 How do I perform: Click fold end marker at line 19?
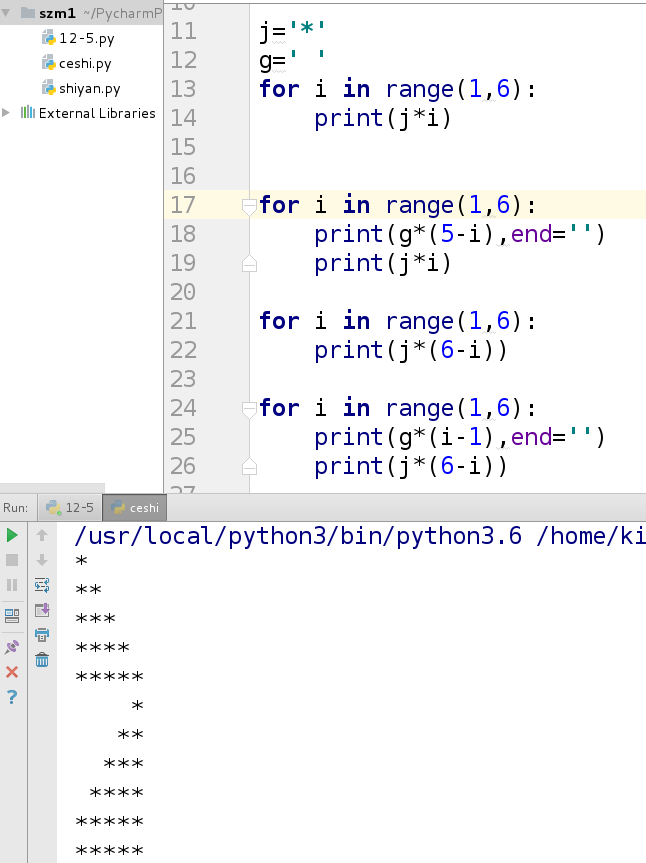point(249,264)
